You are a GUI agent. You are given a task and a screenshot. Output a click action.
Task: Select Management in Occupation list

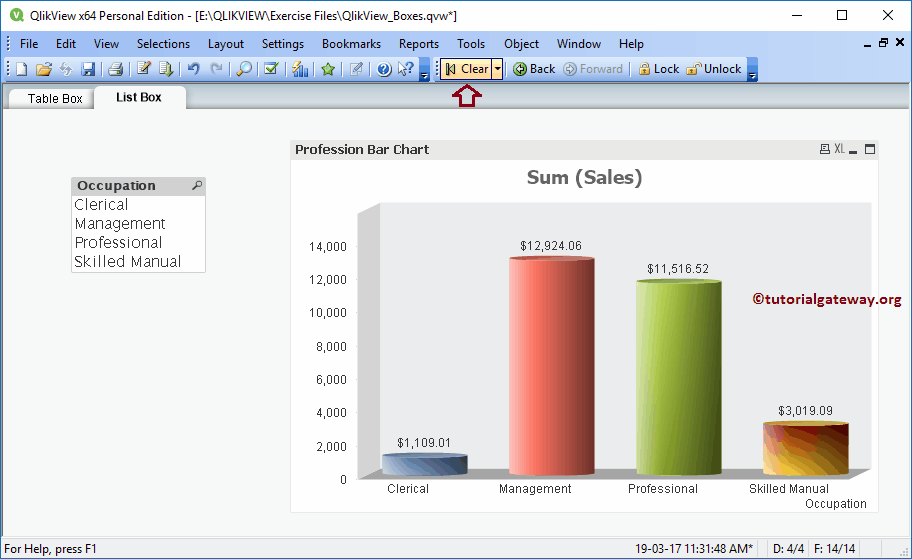click(x=138, y=224)
